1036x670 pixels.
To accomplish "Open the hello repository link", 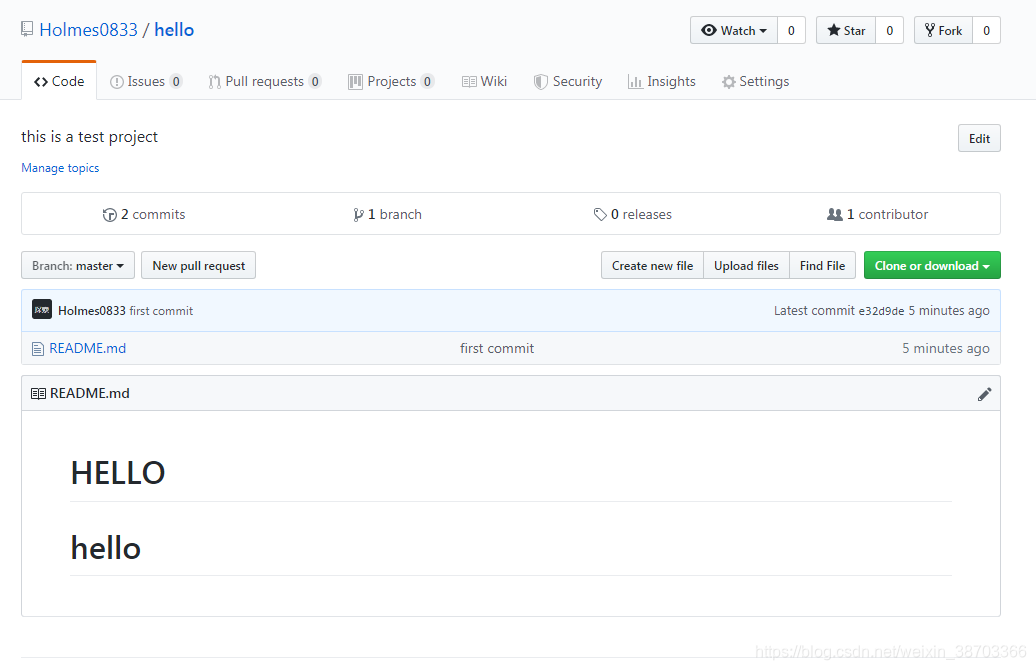I will coord(174,30).
